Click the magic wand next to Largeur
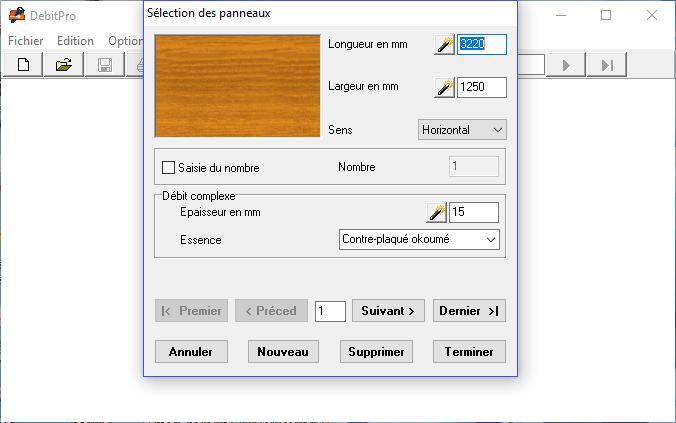 pyautogui.click(x=444, y=88)
